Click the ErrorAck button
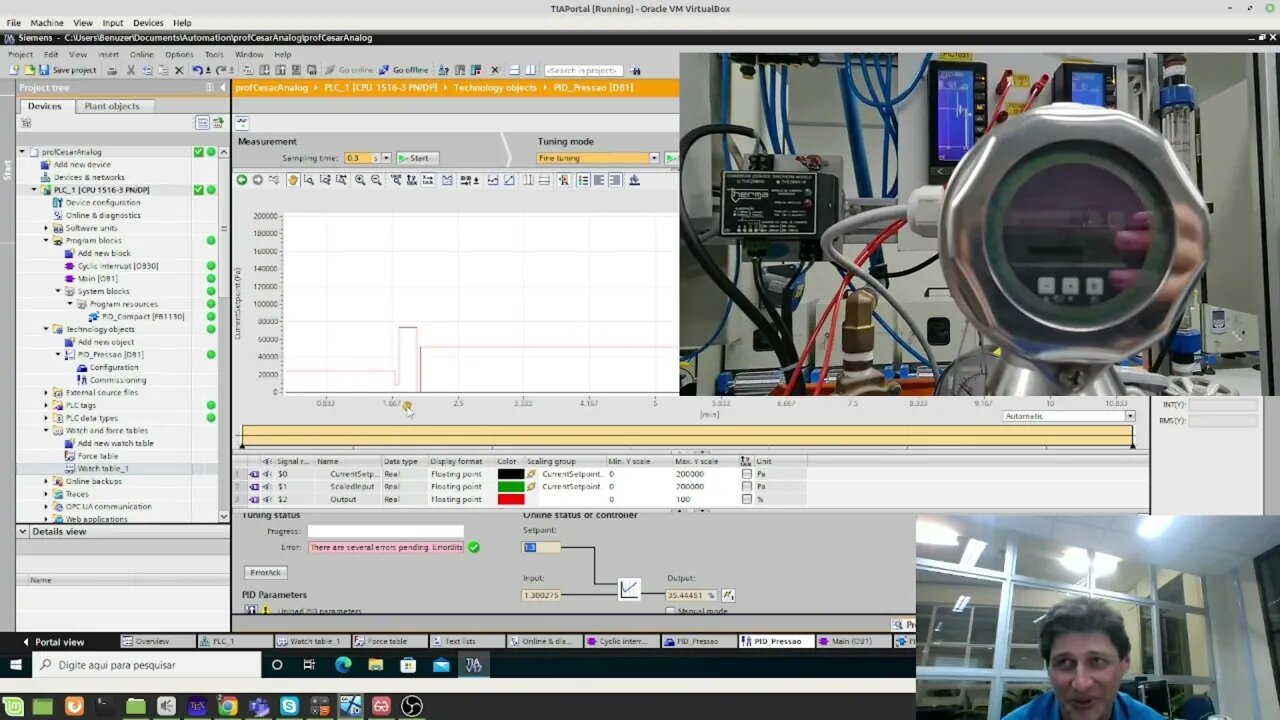The image size is (1280, 720). tap(266, 573)
